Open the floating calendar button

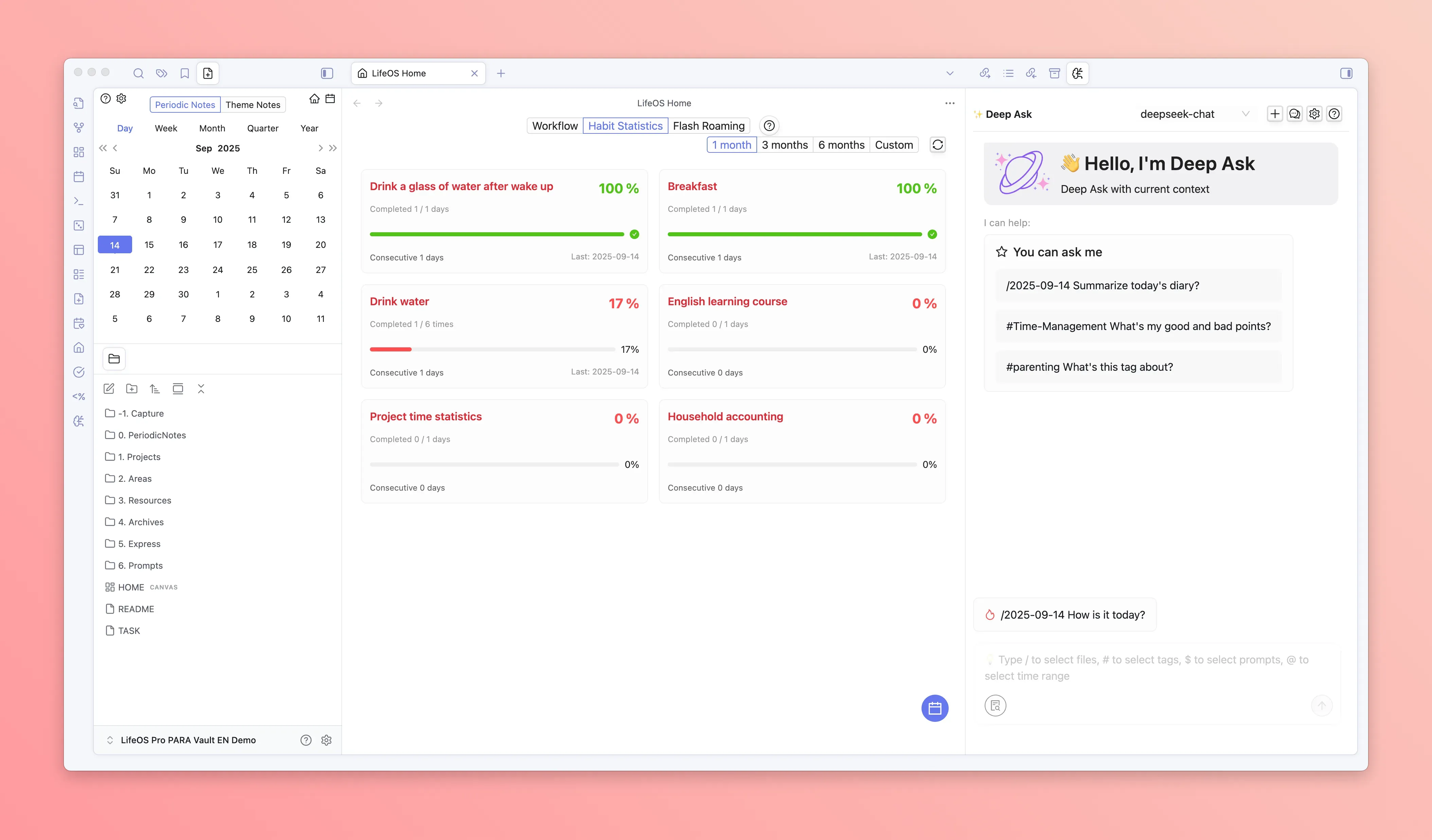(x=934, y=708)
